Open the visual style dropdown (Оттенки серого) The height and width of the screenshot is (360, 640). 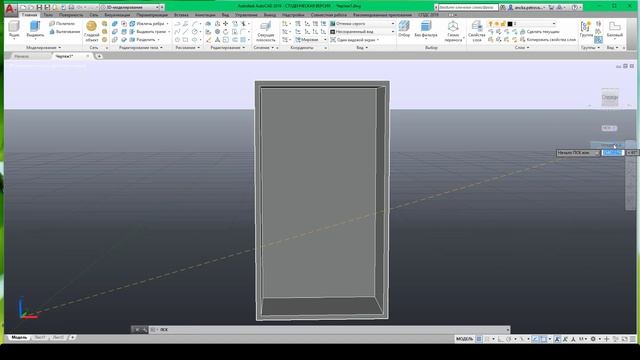[x=362, y=24]
